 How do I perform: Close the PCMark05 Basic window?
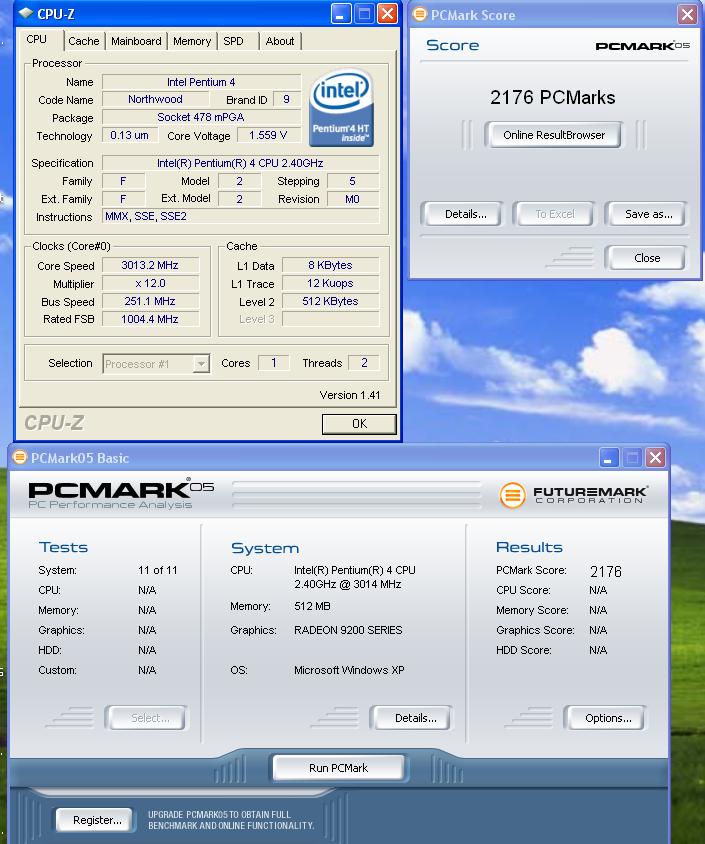(655, 458)
